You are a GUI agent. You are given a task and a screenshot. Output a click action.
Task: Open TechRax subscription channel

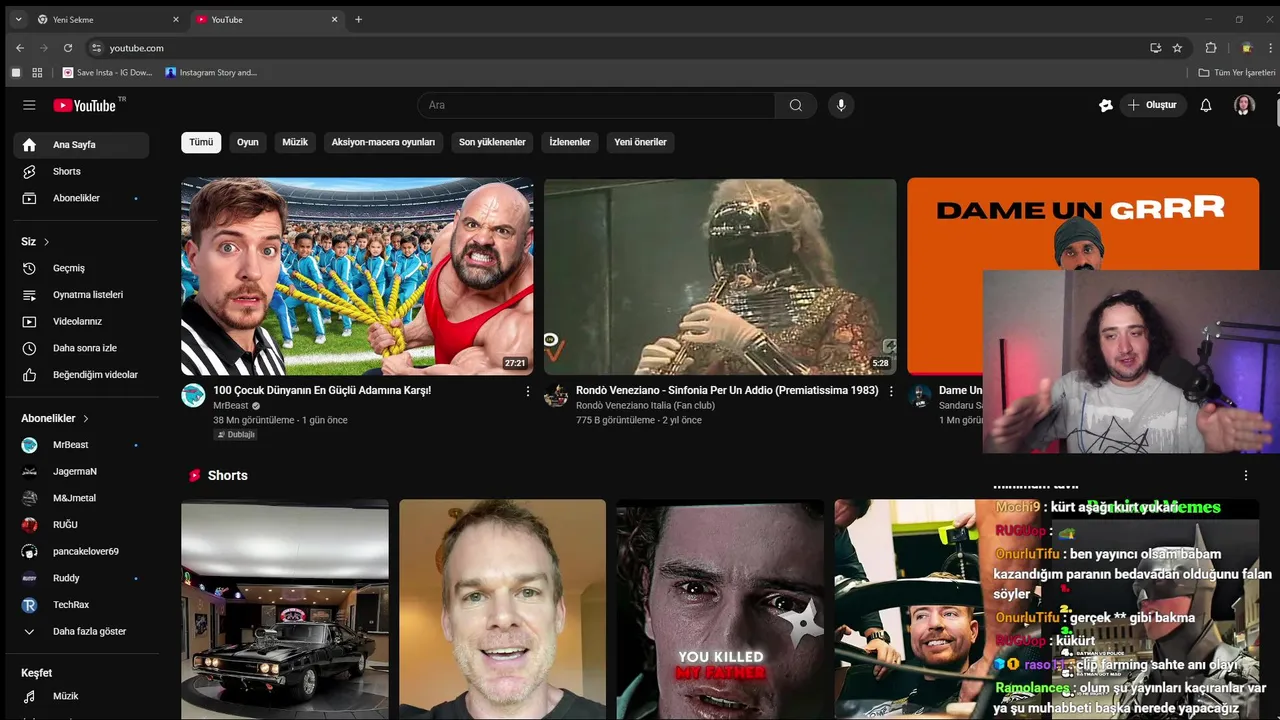point(81,605)
